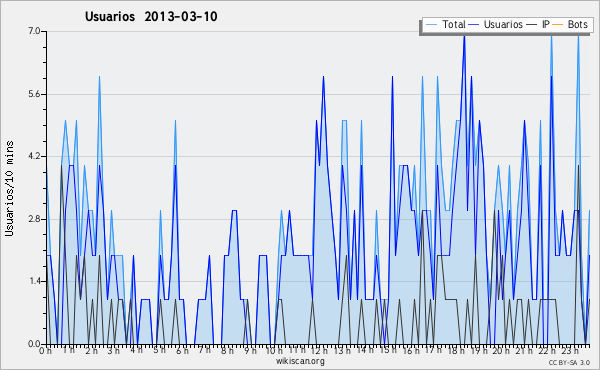Click the y-axis label '0.0'

click(34, 344)
